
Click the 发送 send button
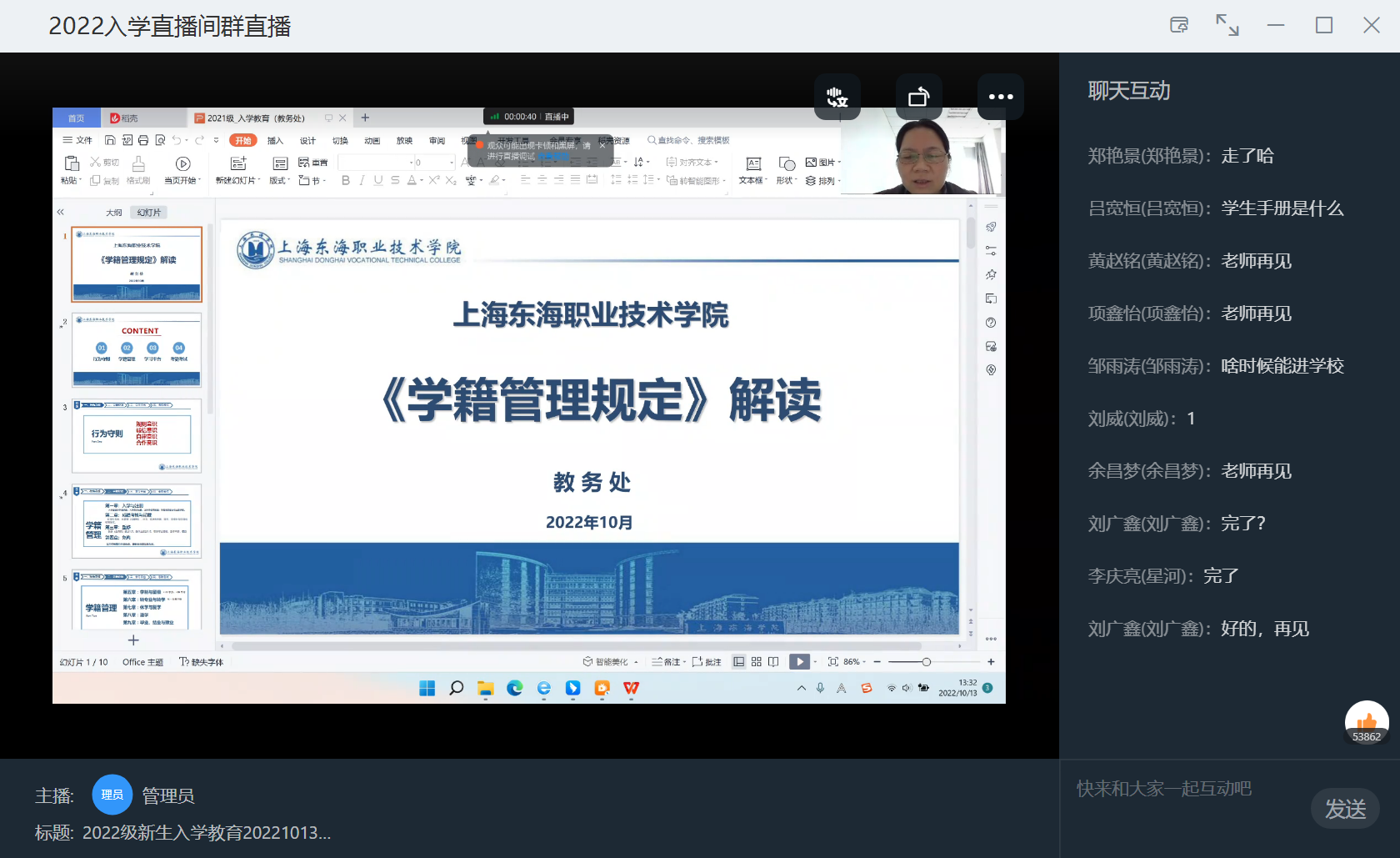tap(1345, 809)
